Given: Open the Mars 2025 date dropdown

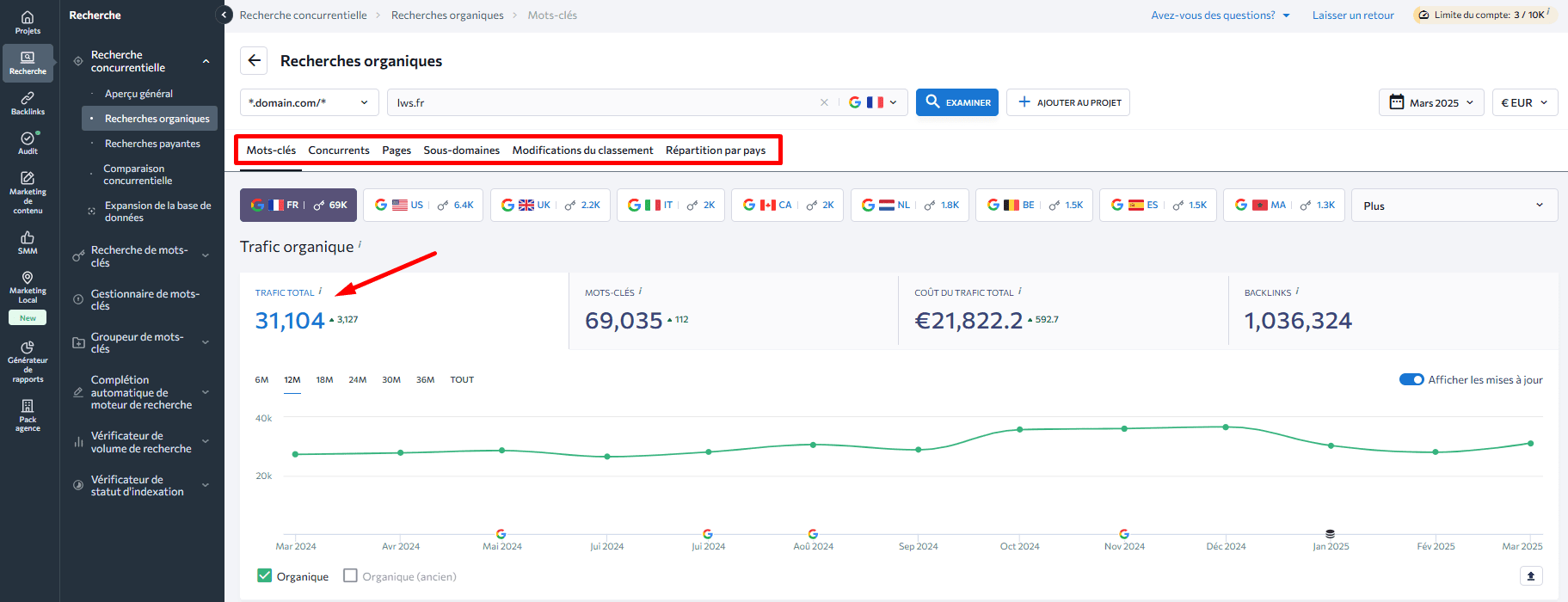Looking at the screenshot, I should (x=1432, y=102).
